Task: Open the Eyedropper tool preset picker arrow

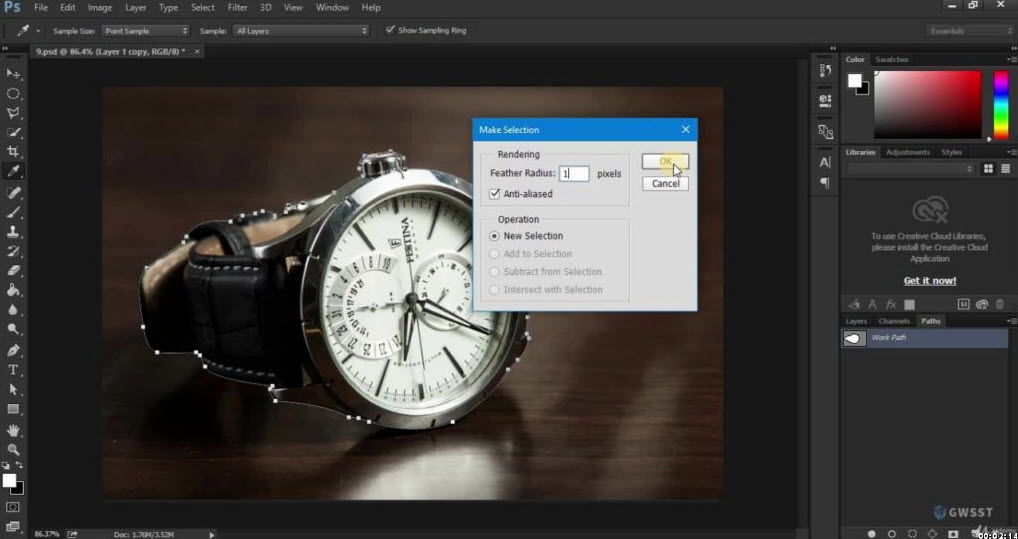Action: [x=38, y=31]
